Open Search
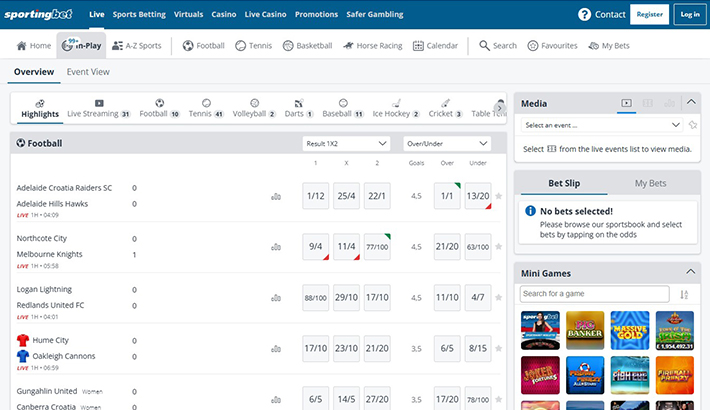 [x=498, y=46]
